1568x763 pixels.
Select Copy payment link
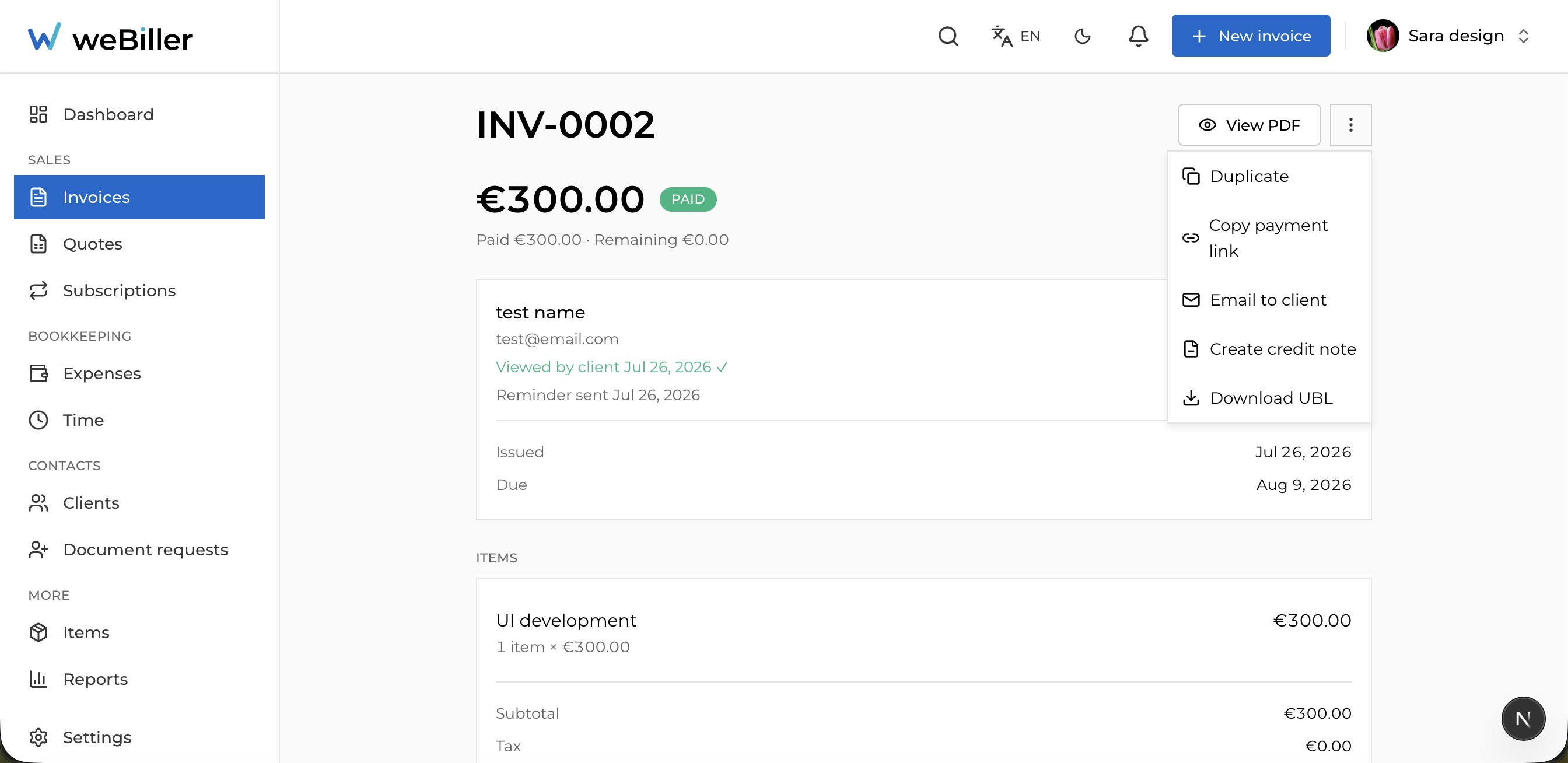click(x=1269, y=238)
